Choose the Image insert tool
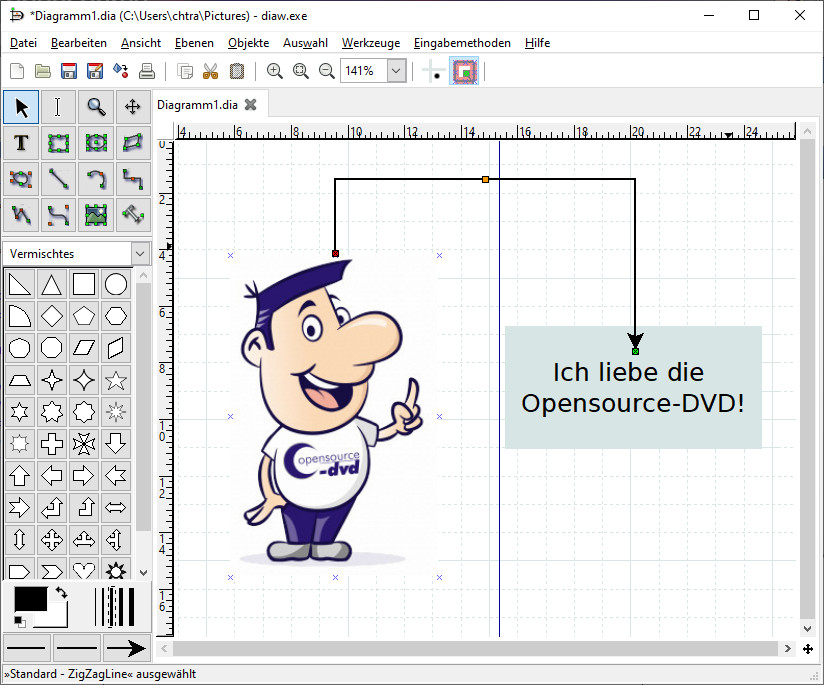Screen dimensions: 824x685 pyautogui.click(x=95, y=214)
